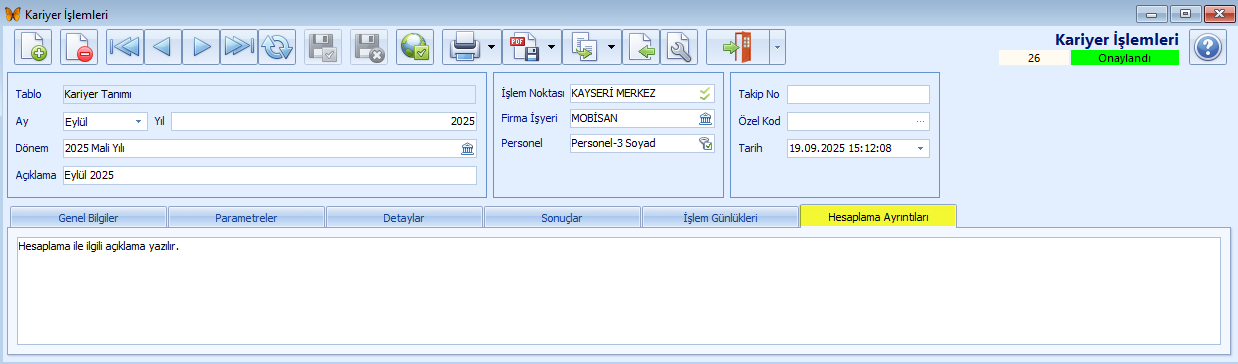Click the Açıklama field with Eylül 2025
1238x364 pixels.
pos(269,175)
